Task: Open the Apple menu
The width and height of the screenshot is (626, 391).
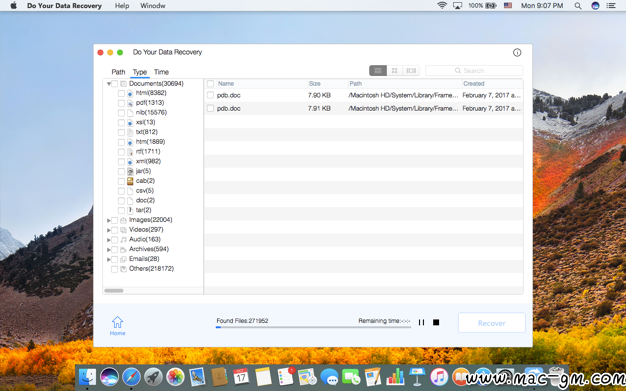Action: pos(13,6)
